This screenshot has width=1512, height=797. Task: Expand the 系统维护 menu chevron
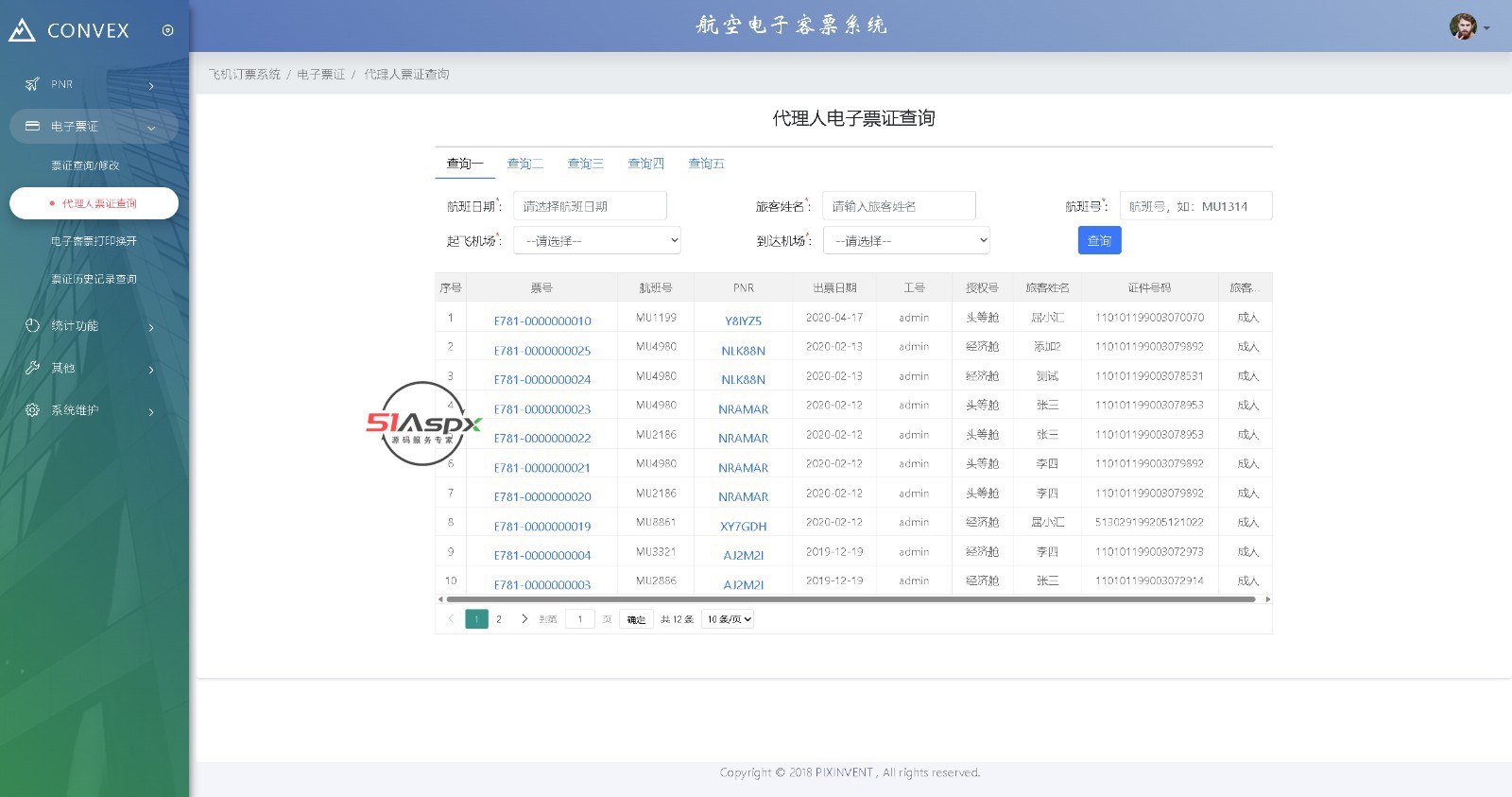tap(151, 412)
